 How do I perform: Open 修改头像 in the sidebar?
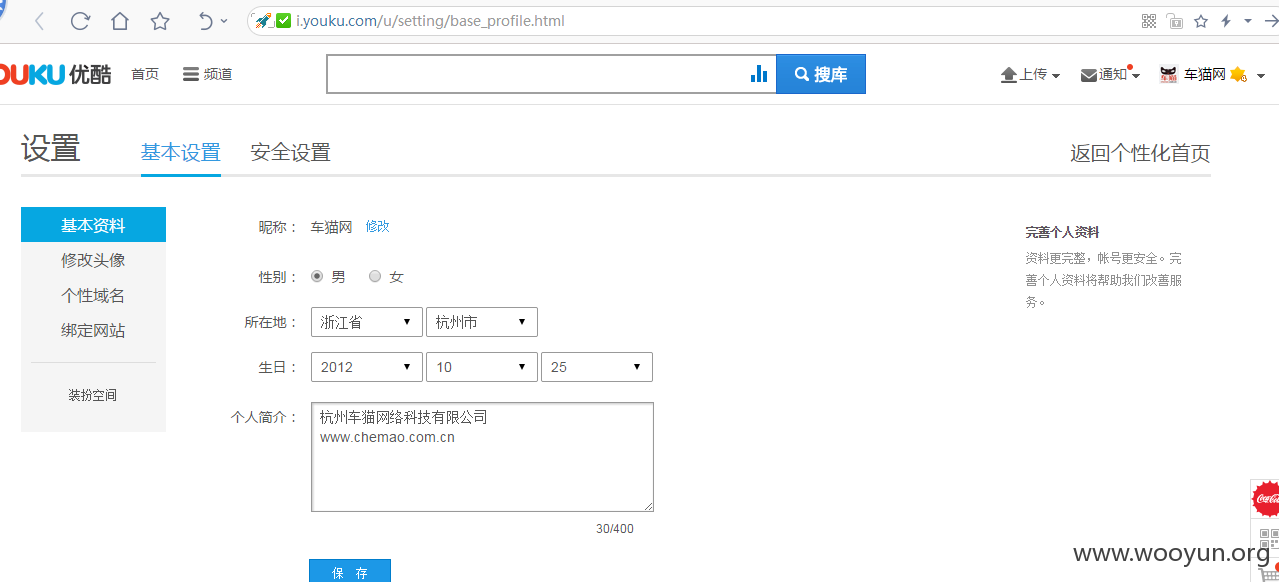93,260
